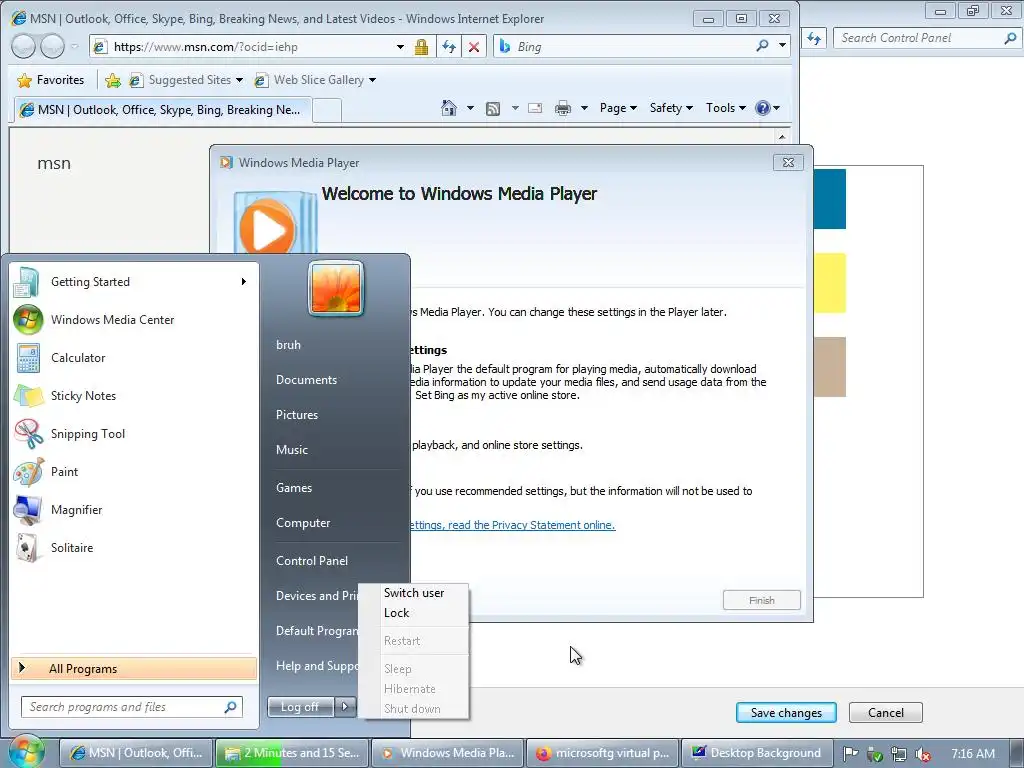1024x768 pixels.
Task: Select the blue color swatch in Desktop Background
Action: (x=830, y=199)
